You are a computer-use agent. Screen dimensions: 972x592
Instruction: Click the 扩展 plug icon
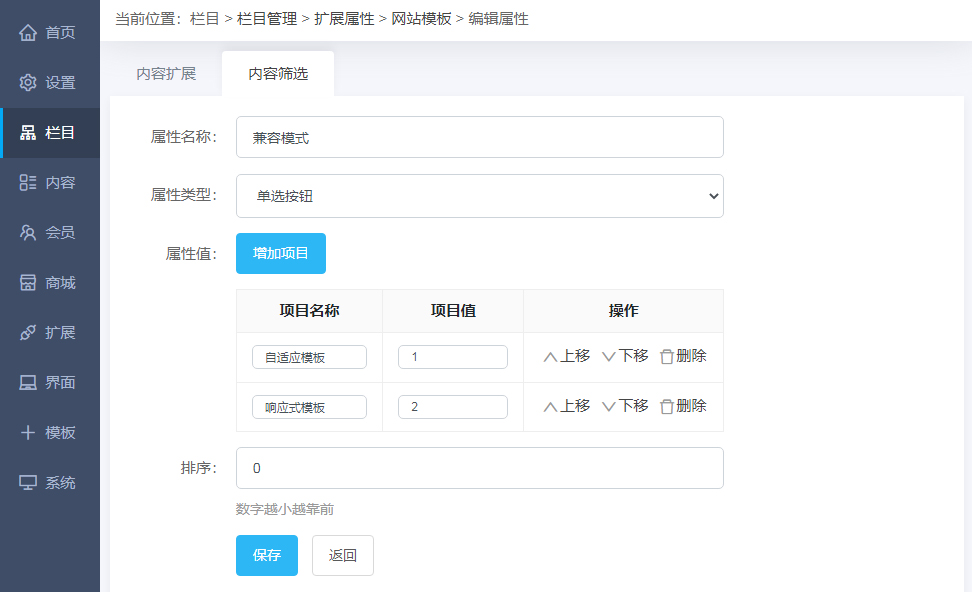(x=28, y=333)
